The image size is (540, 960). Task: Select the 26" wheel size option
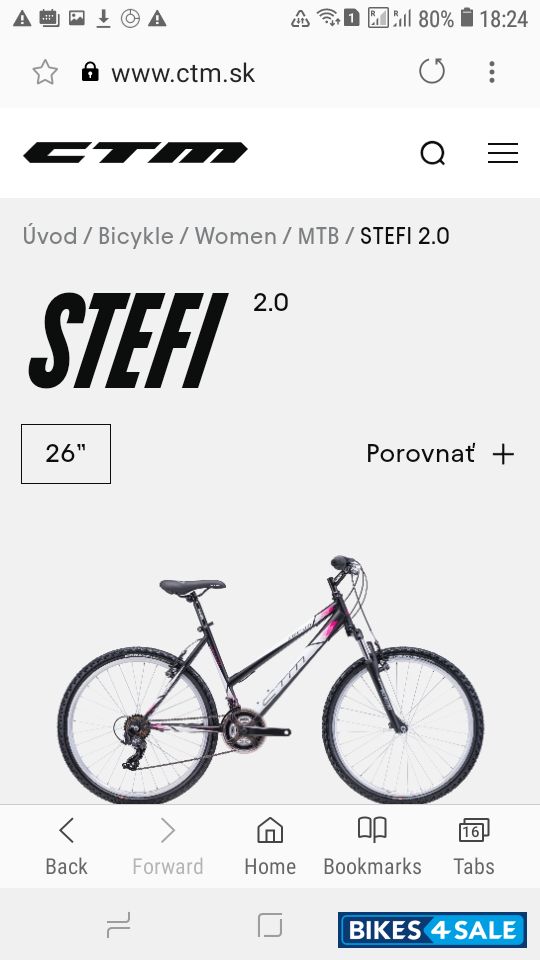(x=66, y=454)
